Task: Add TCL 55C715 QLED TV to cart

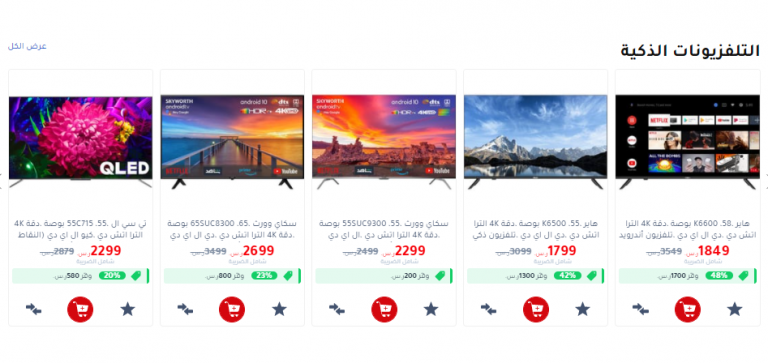Action: point(80,310)
